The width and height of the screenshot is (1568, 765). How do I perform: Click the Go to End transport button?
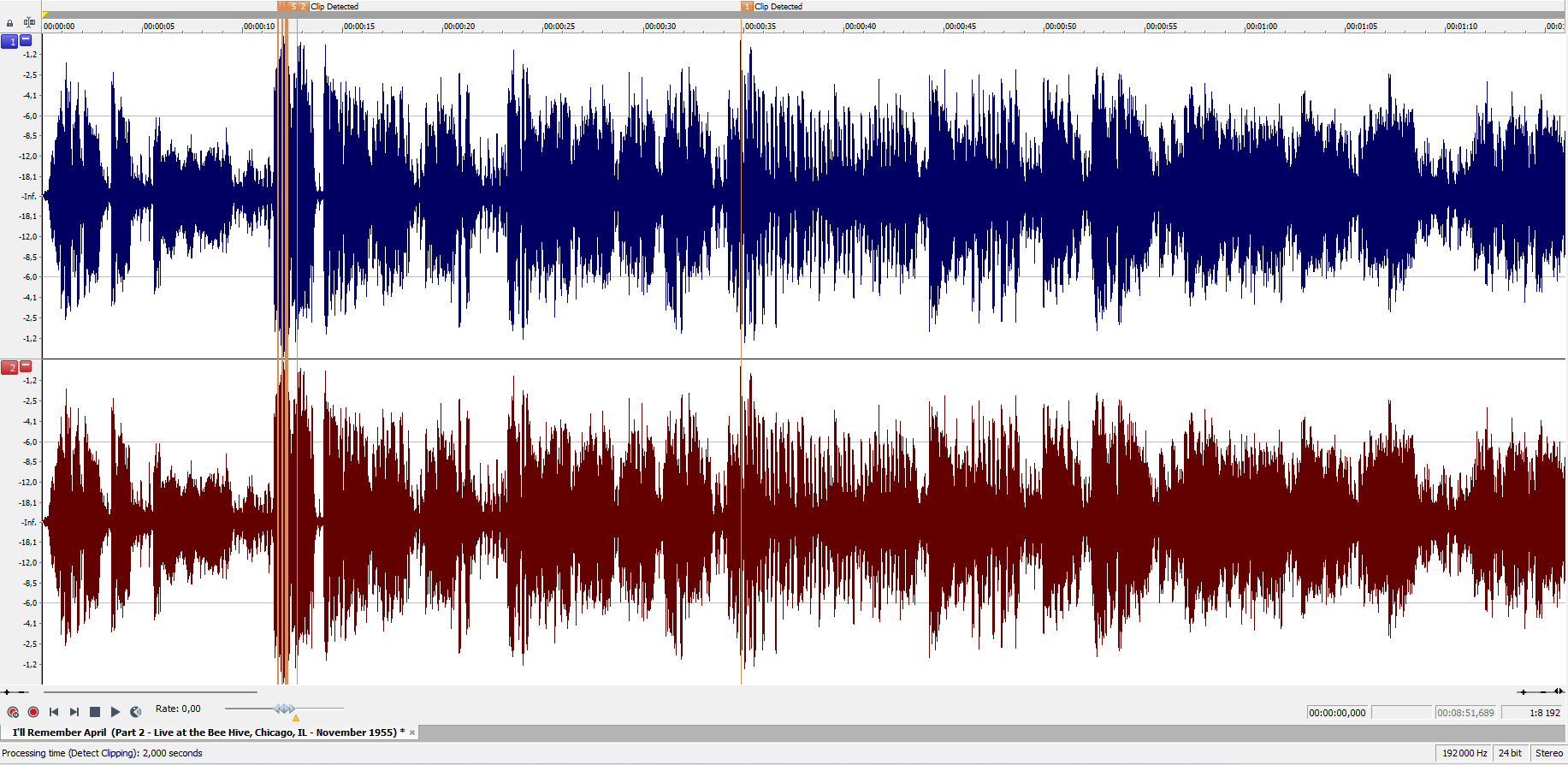coord(74,712)
